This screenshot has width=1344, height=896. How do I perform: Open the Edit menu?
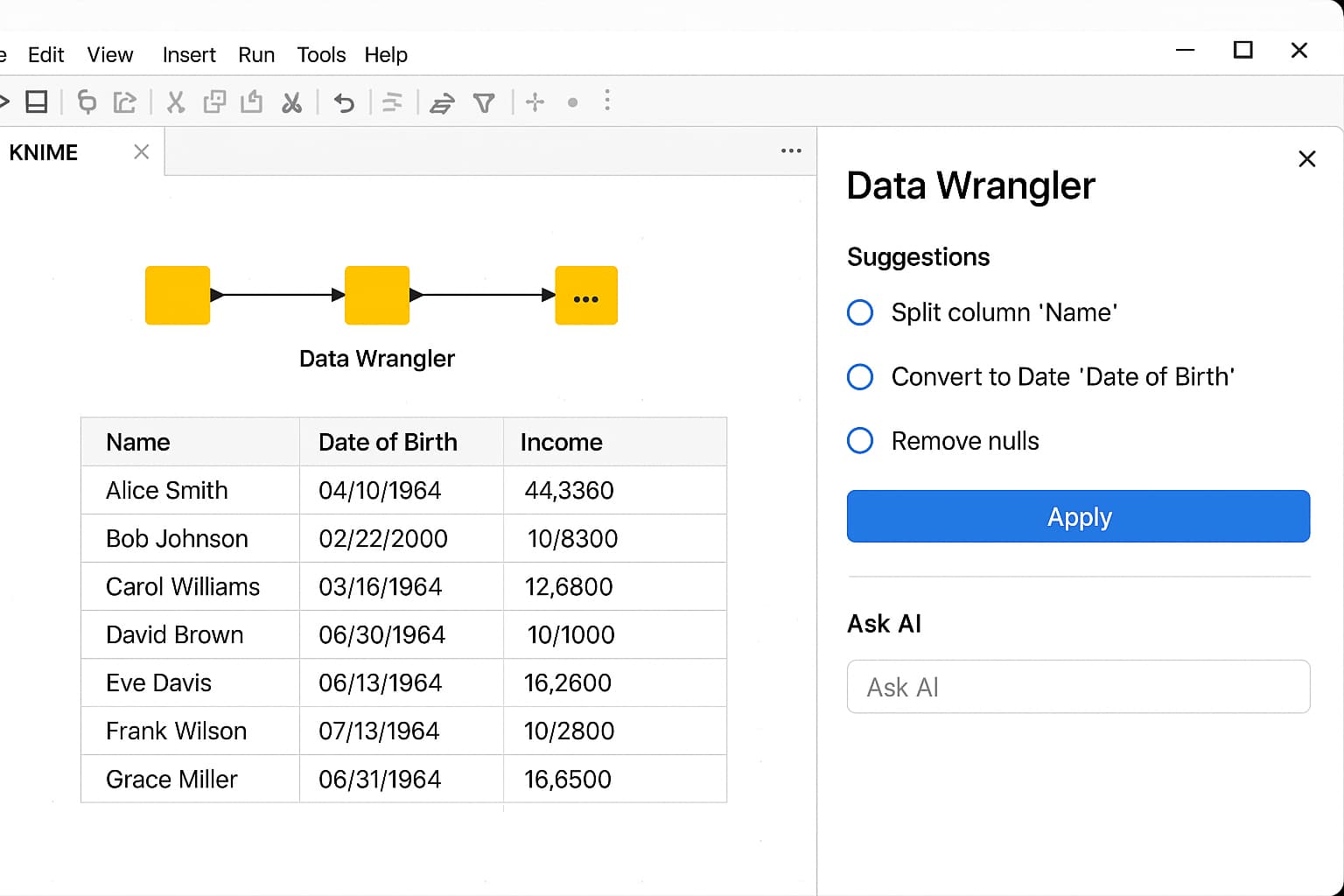tap(46, 55)
